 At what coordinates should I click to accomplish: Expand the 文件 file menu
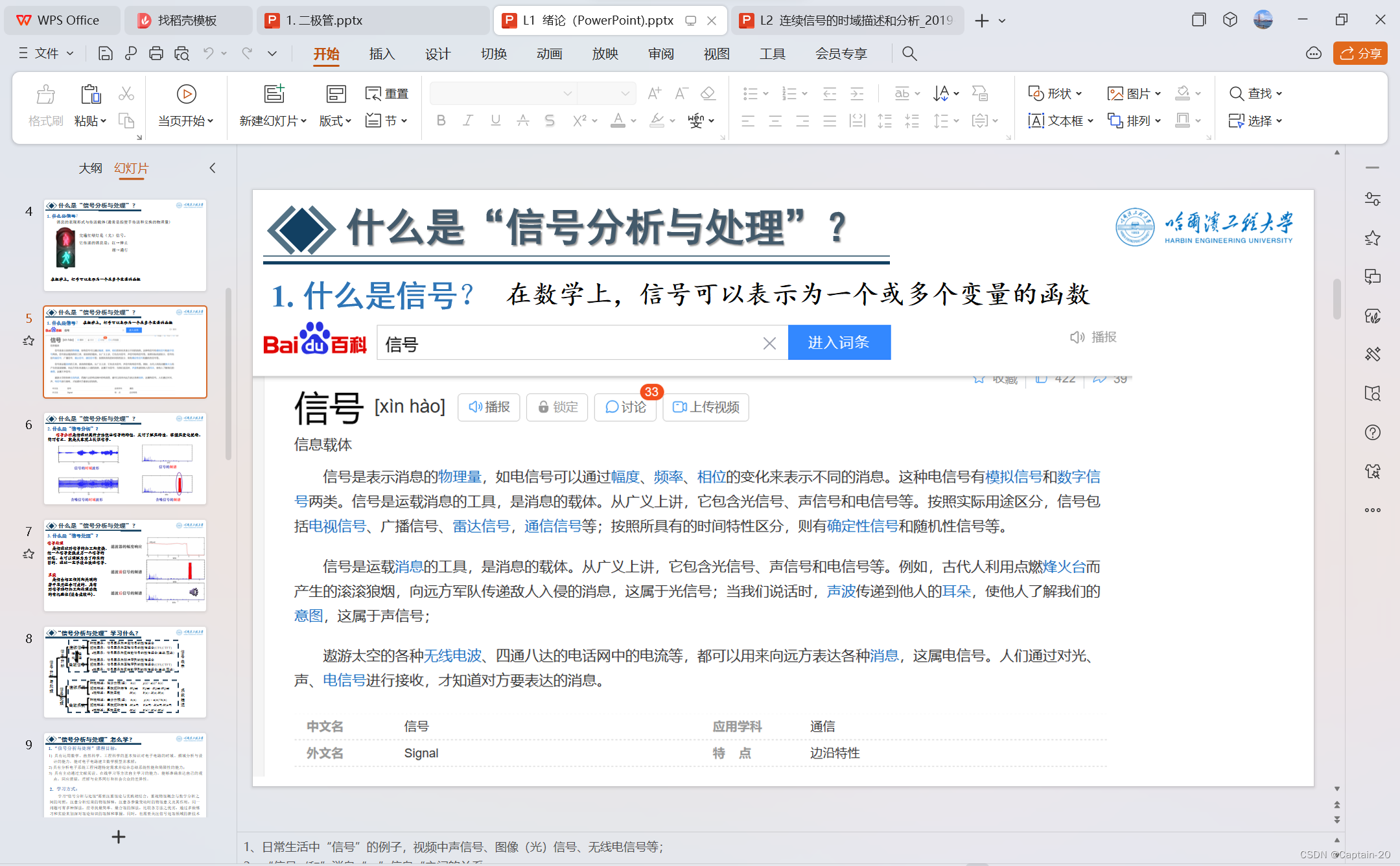(x=46, y=54)
